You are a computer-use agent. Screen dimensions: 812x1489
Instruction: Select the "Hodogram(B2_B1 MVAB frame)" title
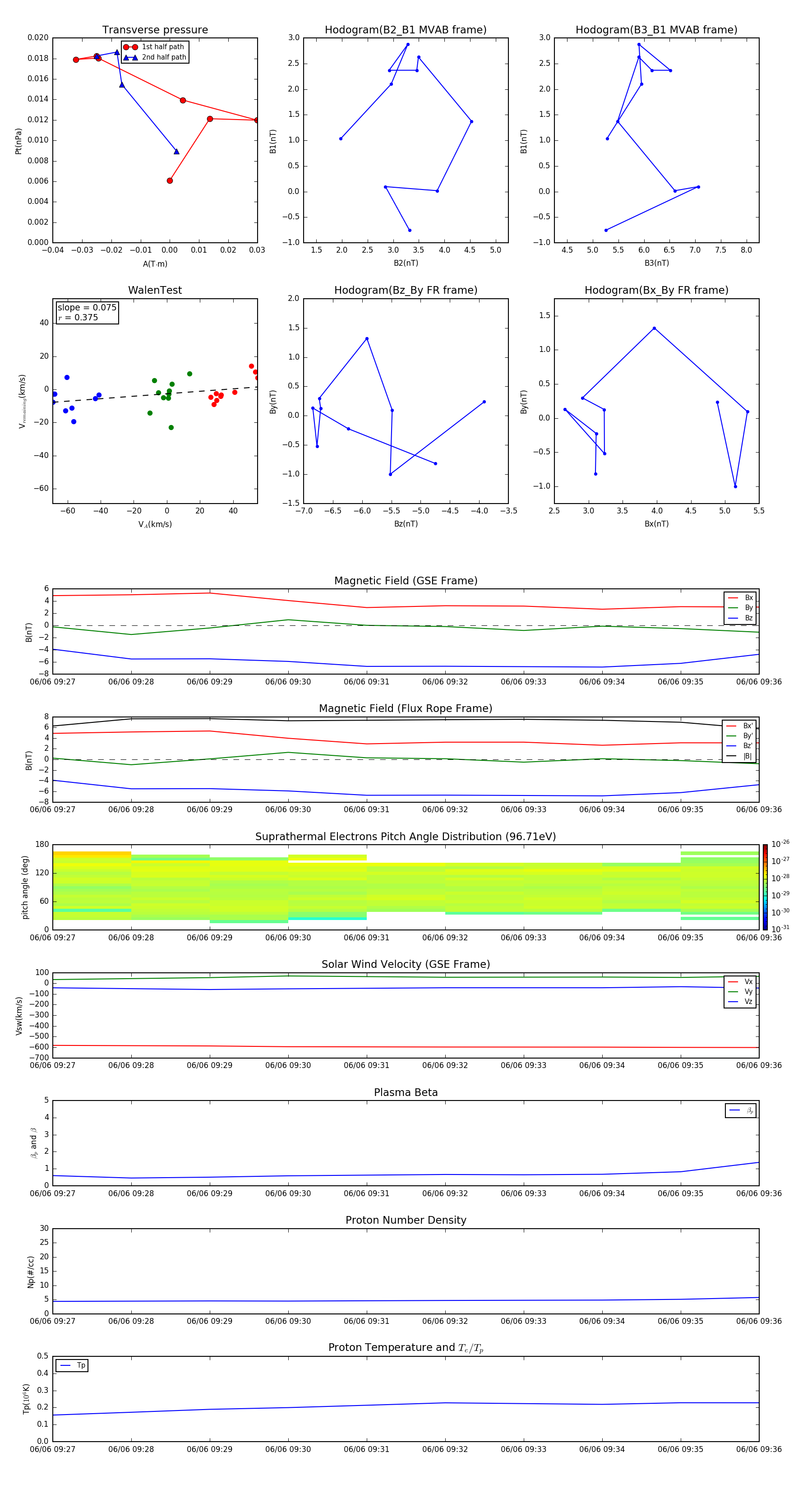pyautogui.click(x=406, y=30)
